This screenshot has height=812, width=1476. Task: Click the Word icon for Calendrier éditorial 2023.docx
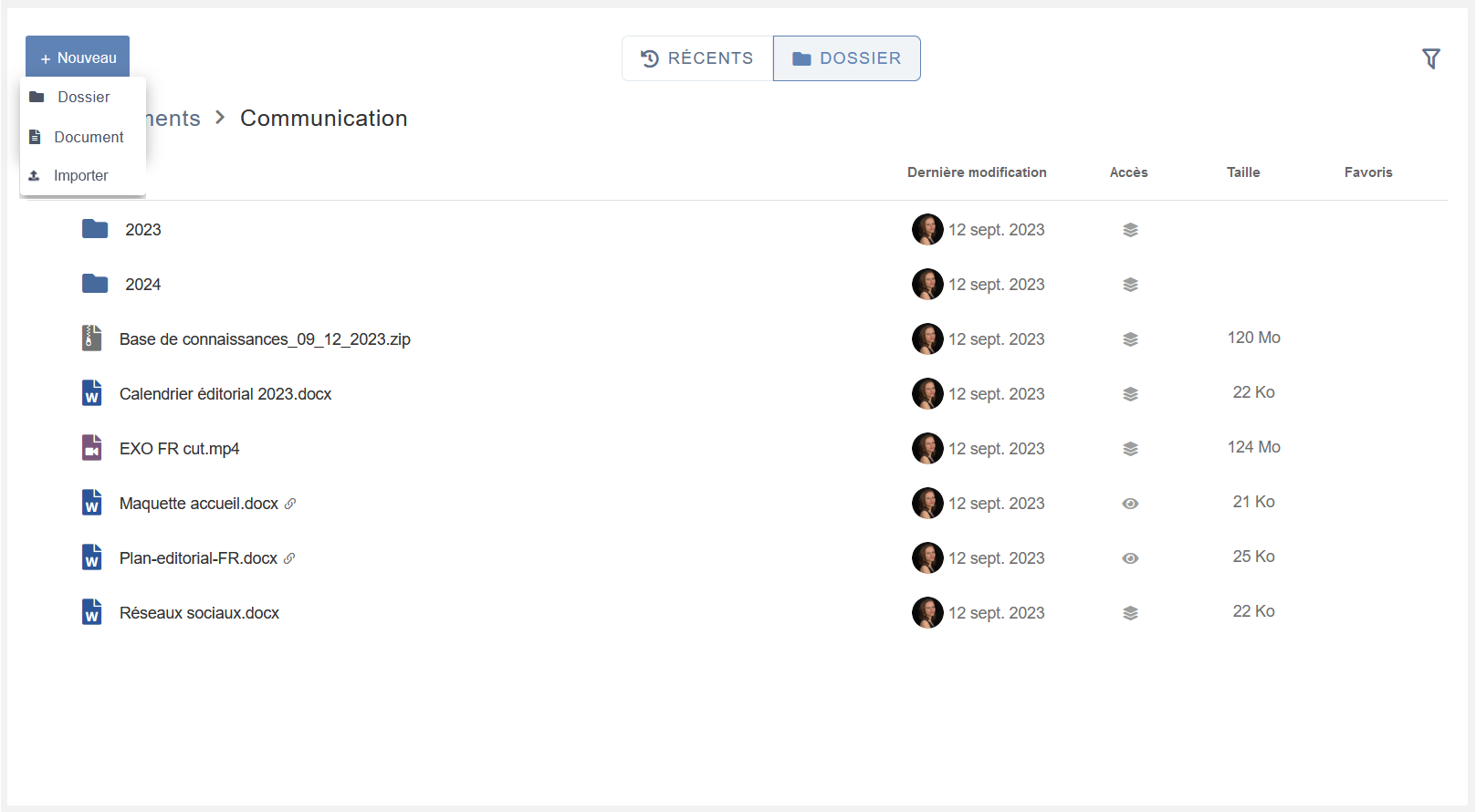click(x=91, y=393)
